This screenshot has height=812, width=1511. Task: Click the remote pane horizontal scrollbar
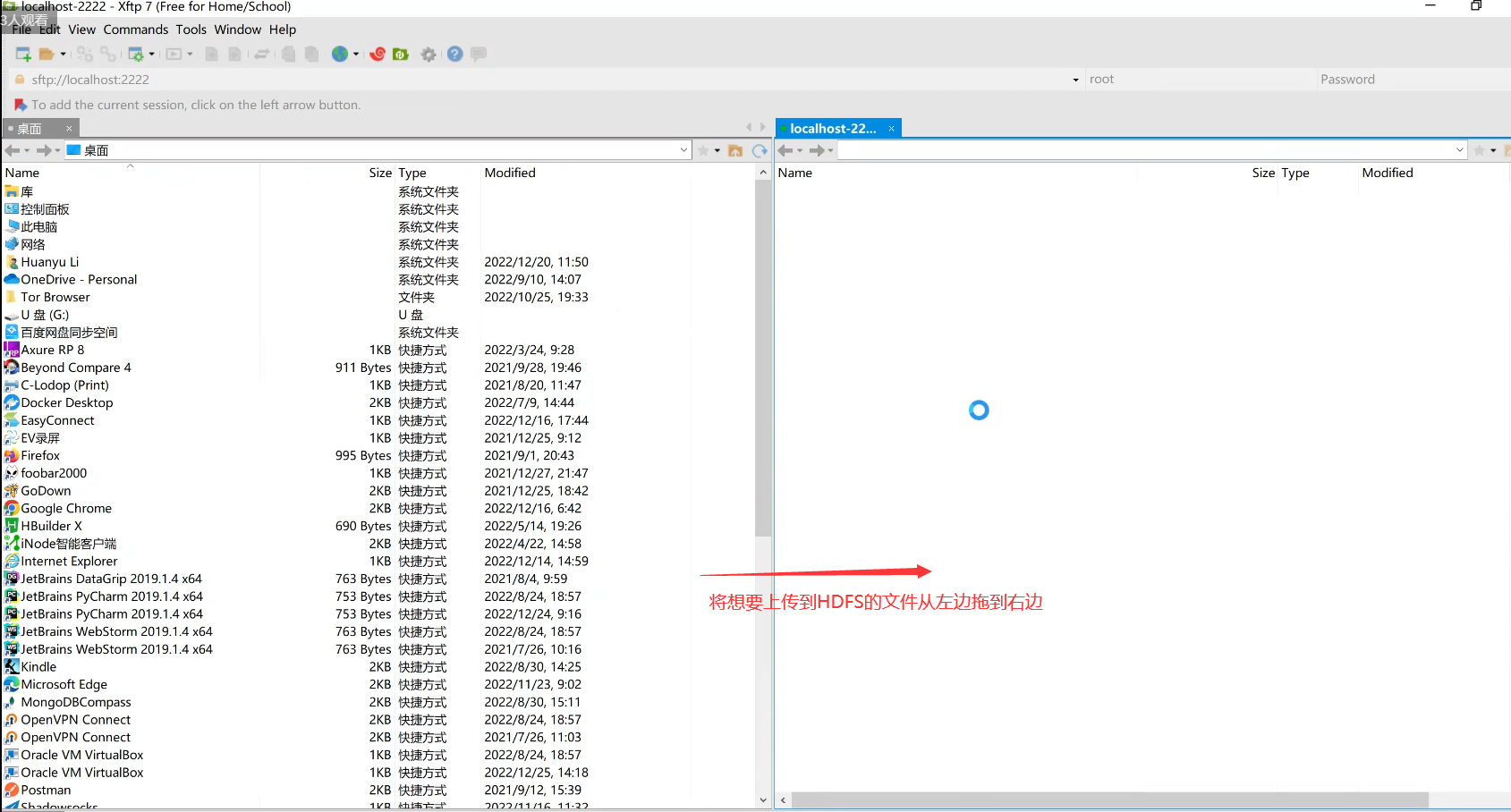1109,800
